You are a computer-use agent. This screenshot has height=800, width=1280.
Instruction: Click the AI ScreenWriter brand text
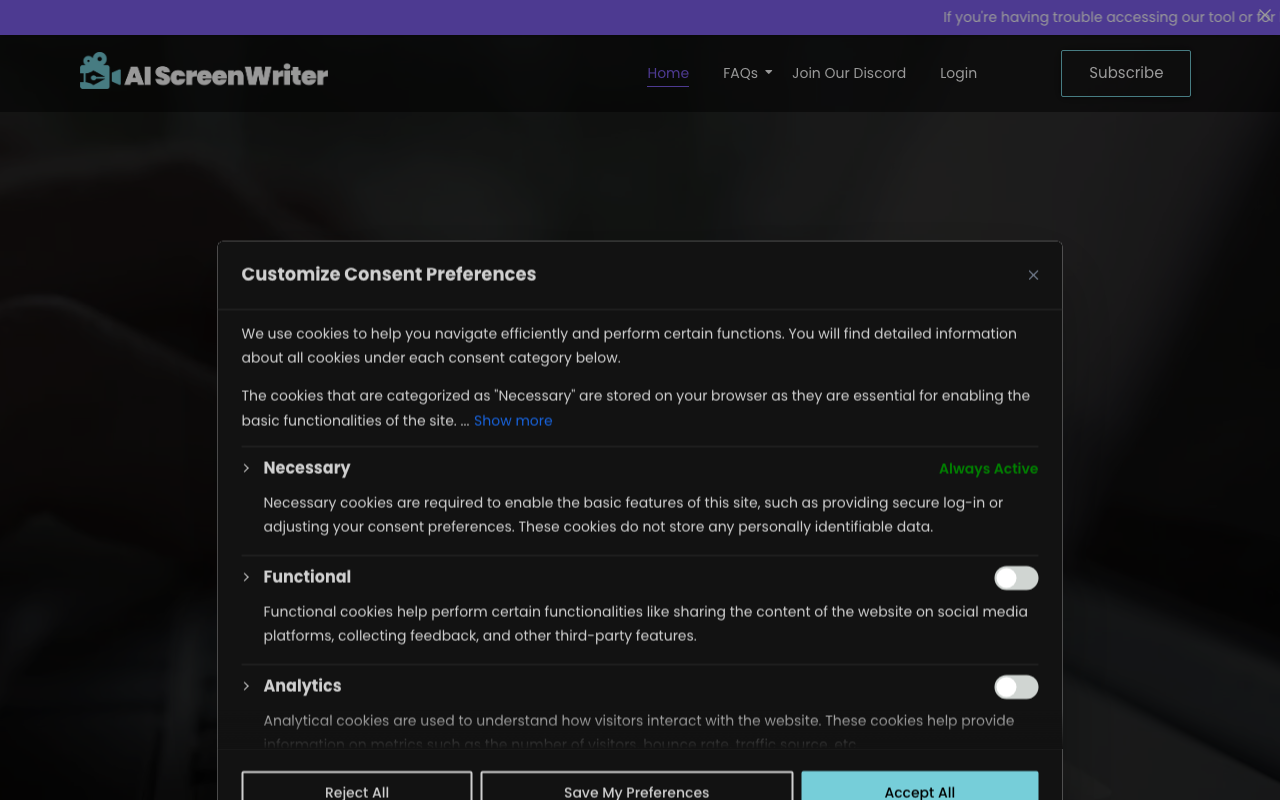[x=226, y=75]
